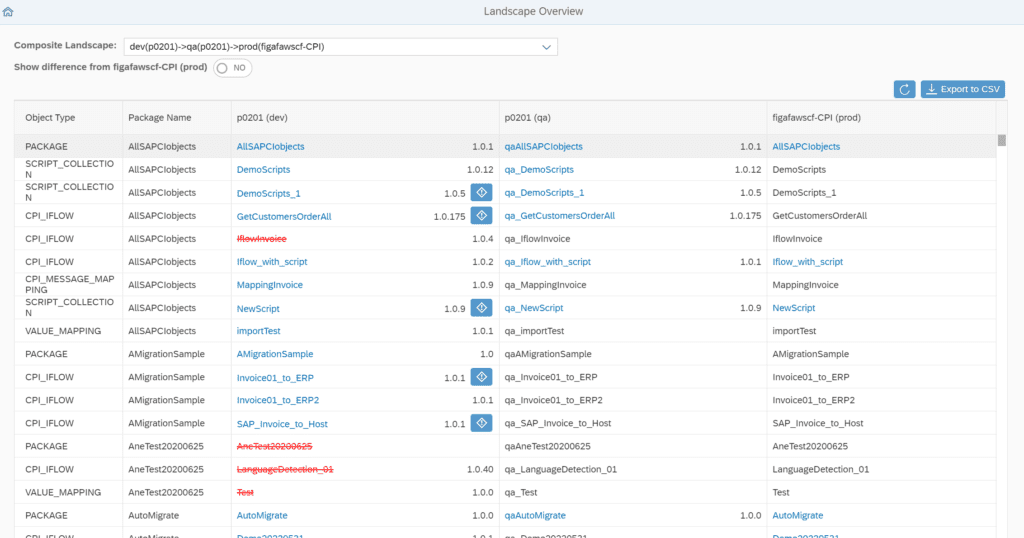Select qa_IflowInvoice cell text
Viewport: 1024px width, 538px height.
tap(537, 238)
